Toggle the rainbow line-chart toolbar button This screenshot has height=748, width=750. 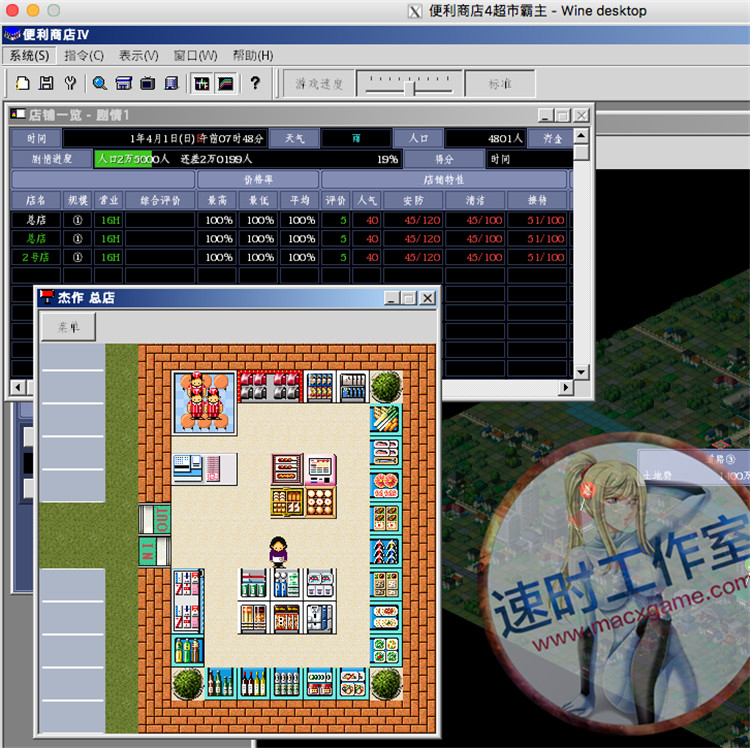(225, 84)
